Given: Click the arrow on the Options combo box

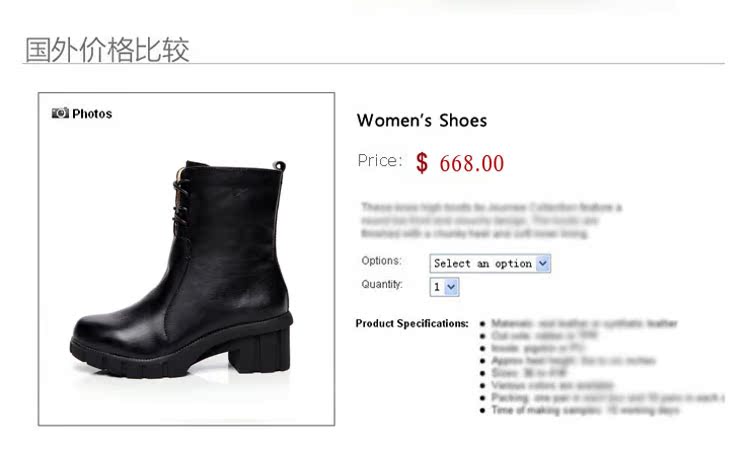Looking at the screenshot, I should [543, 263].
